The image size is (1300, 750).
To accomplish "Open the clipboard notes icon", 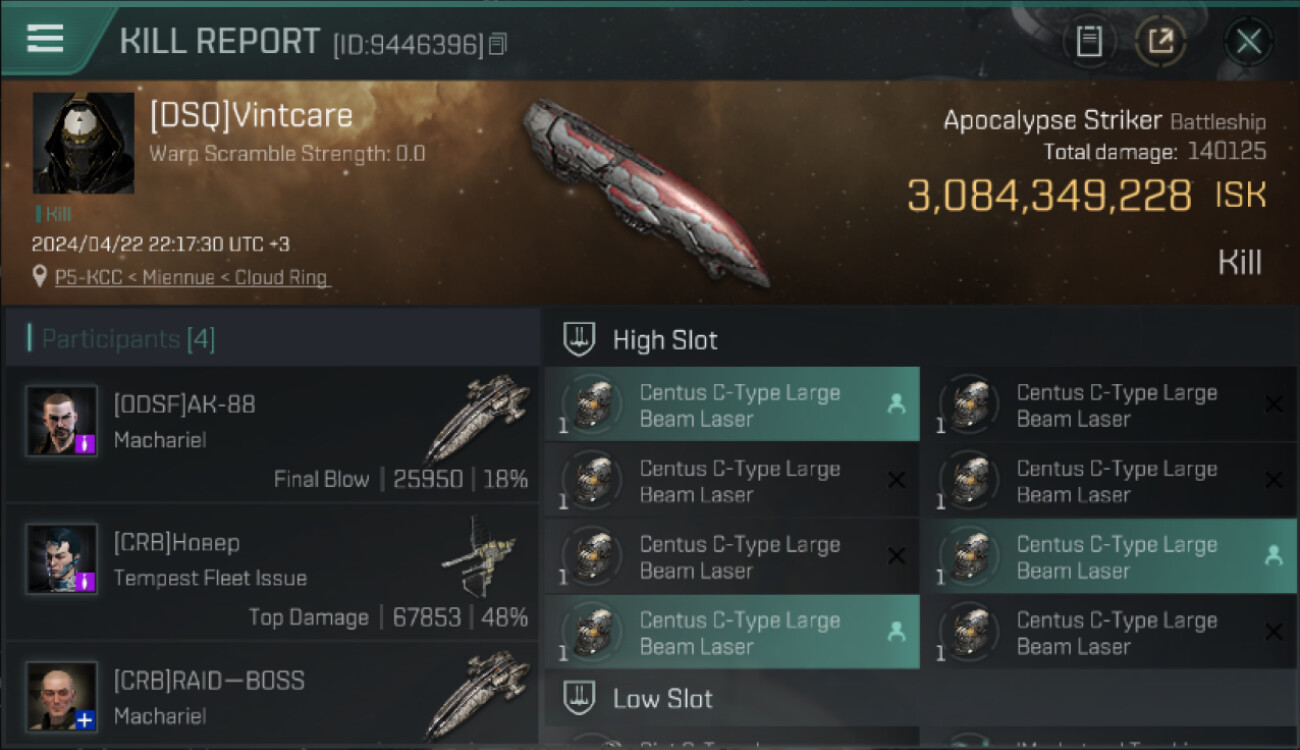I will point(1089,41).
